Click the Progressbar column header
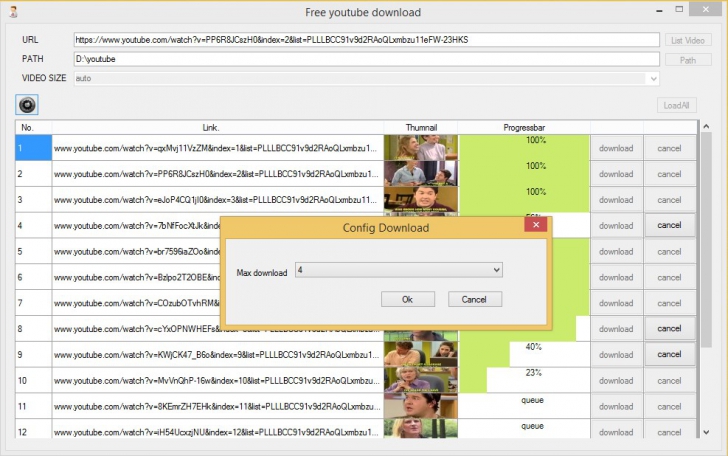 pos(524,127)
